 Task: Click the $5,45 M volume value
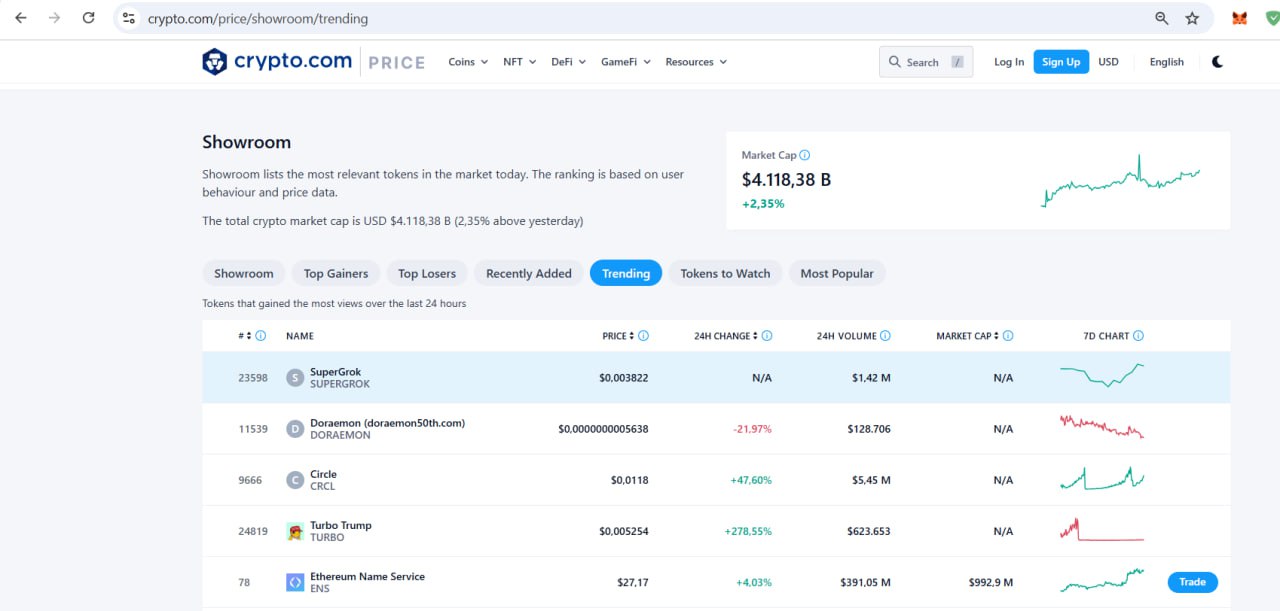(871, 480)
